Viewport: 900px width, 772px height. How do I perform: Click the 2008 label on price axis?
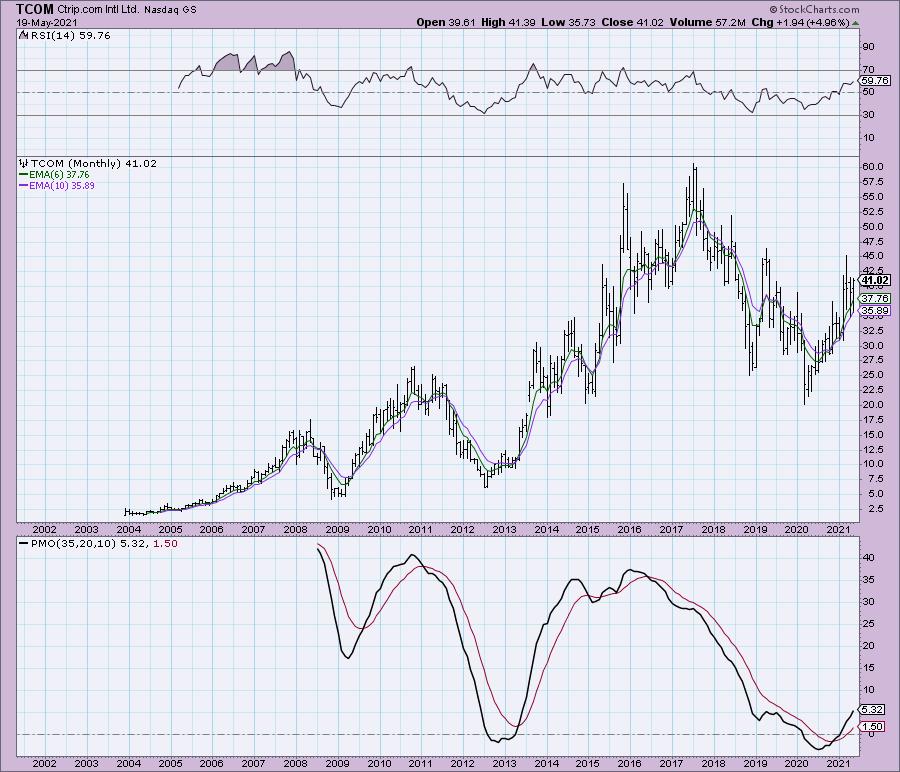pos(295,530)
